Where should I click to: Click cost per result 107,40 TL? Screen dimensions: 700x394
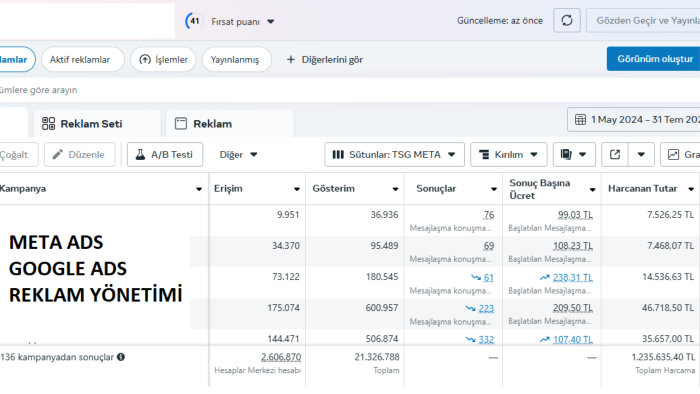click(x=573, y=340)
